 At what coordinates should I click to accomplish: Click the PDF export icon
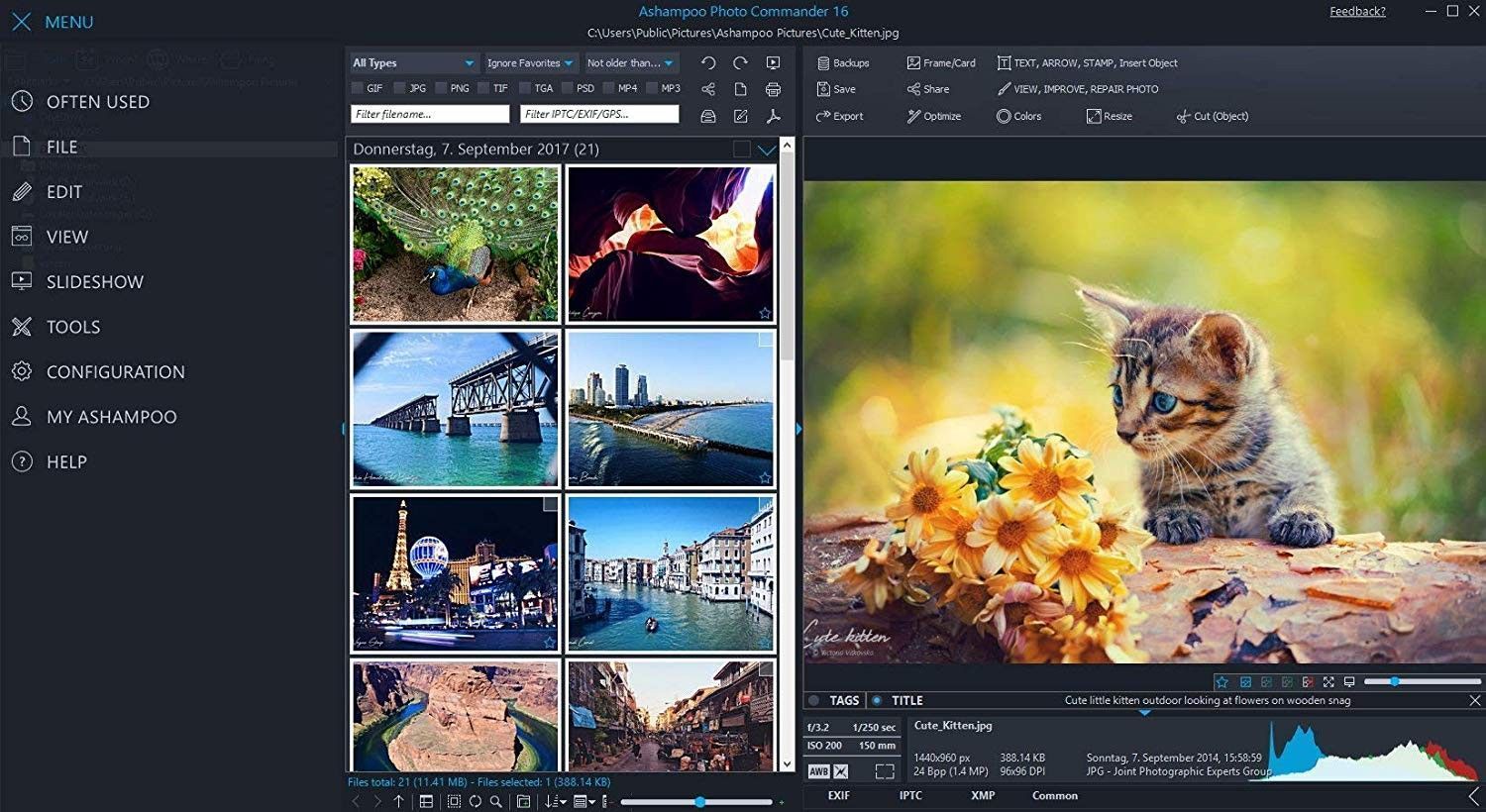773,116
